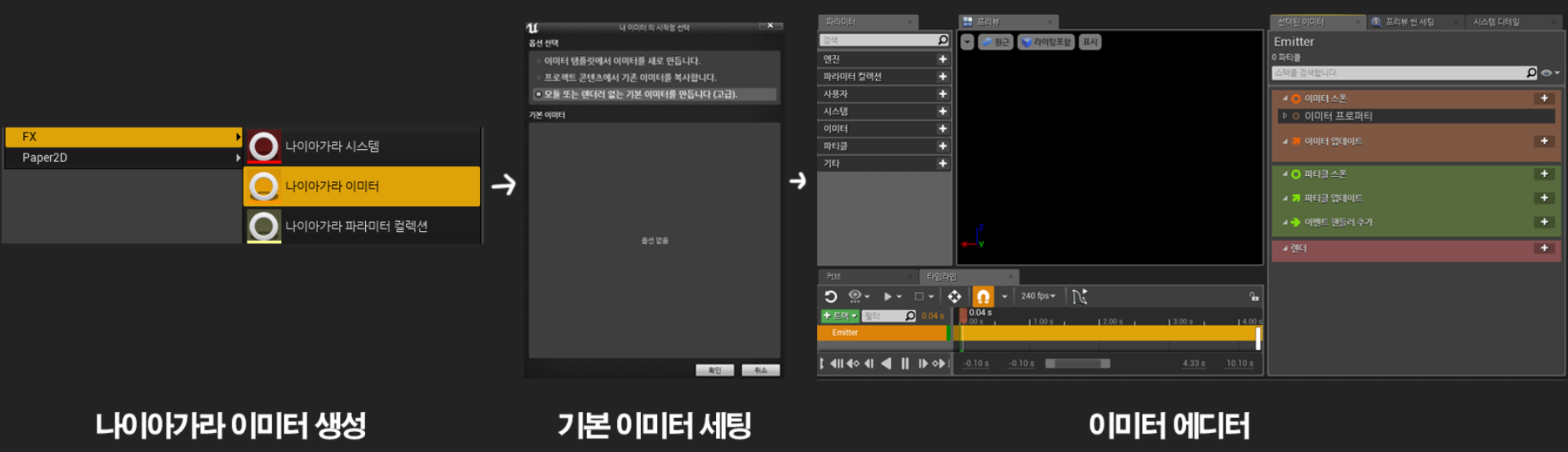The height and width of the screenshot is (452, 1568).
Task: Click the stack search magnifier icon
Action: (1531, 73)
